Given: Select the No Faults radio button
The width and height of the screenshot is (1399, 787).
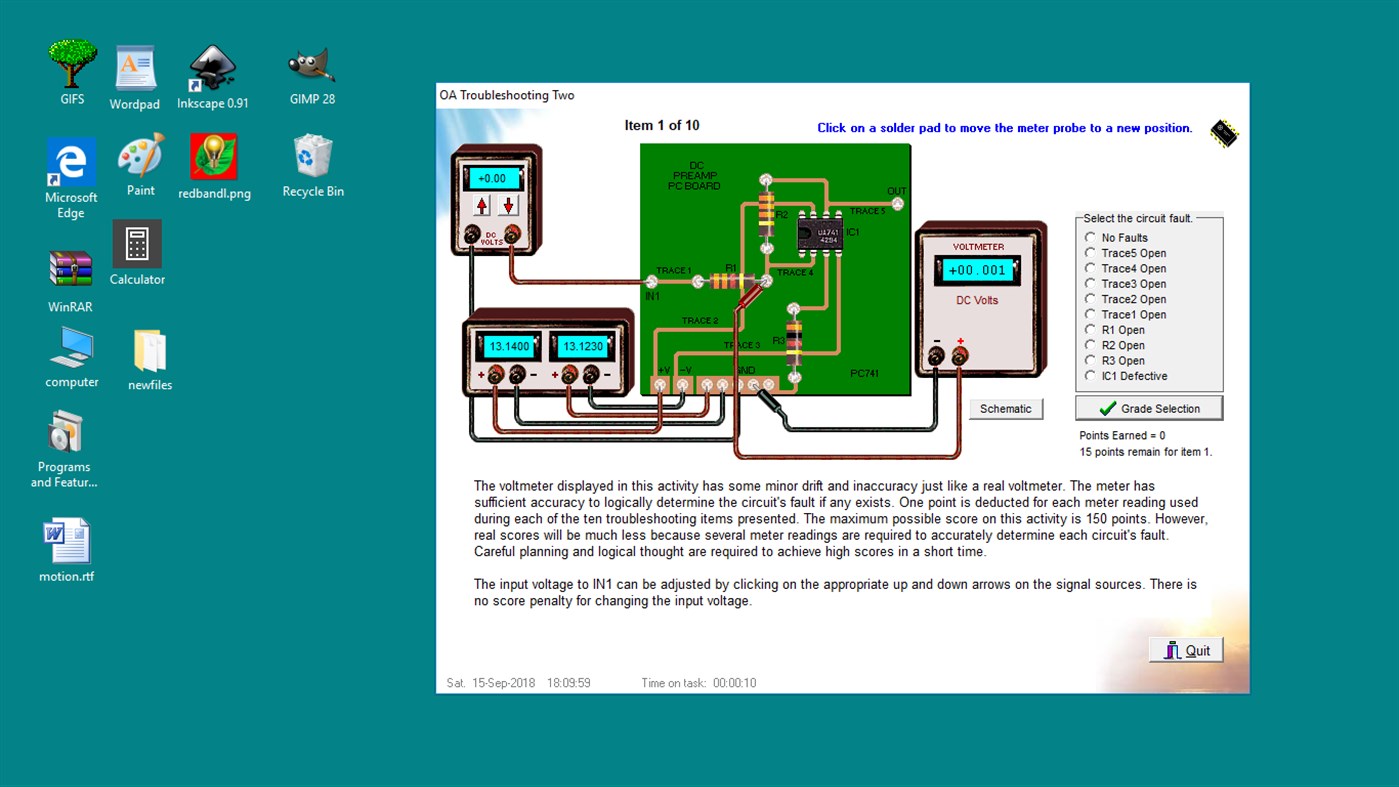Looking at the screenshot, I should (1090, 237).
